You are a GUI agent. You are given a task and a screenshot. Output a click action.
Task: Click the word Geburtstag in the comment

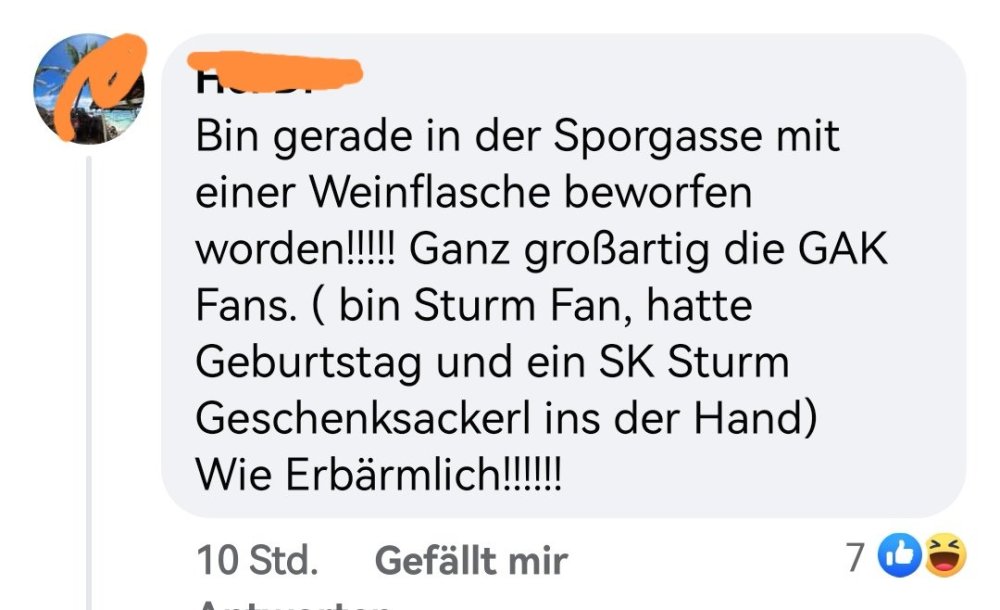coord(308,363)
